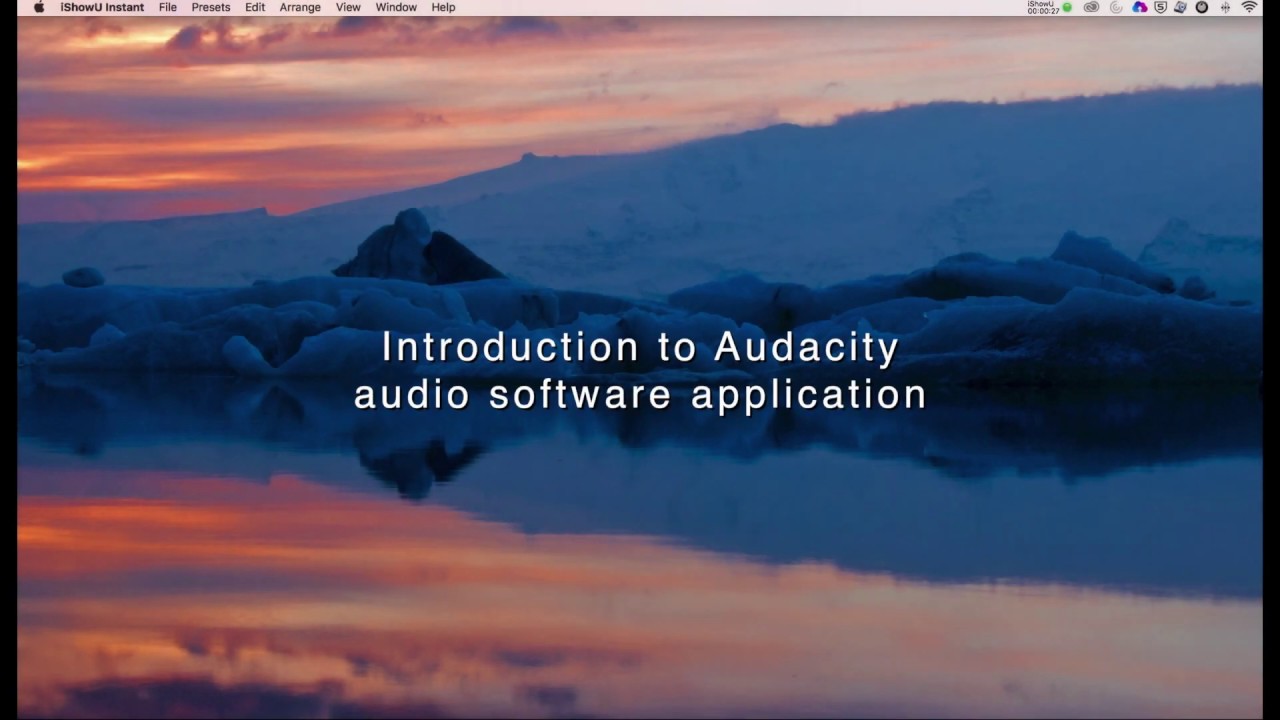Open the Arrange menu
The height and width of the screenshot is (720, 1280).
tap(300, 7)
